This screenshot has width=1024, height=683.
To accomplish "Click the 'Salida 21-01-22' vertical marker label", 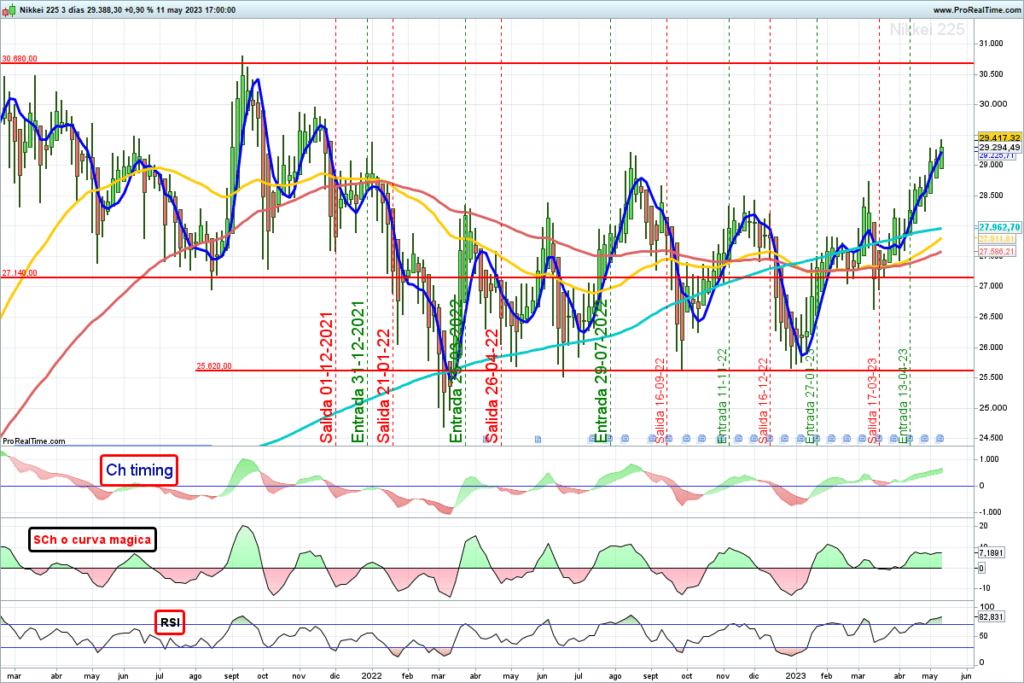I will [x=384, y=385].
